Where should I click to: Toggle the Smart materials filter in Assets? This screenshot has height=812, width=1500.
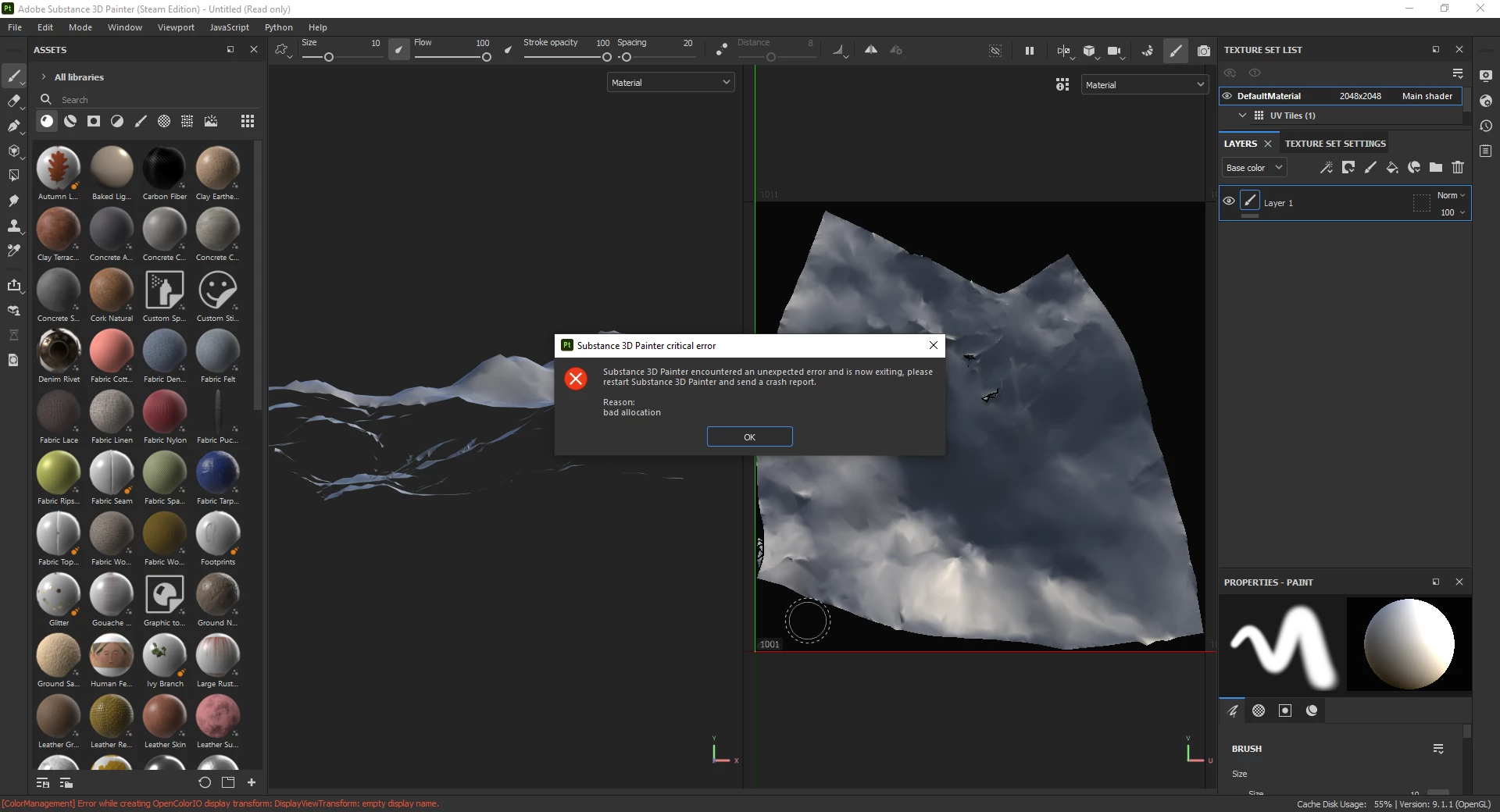pyautogui.click(x=70, y=121)
